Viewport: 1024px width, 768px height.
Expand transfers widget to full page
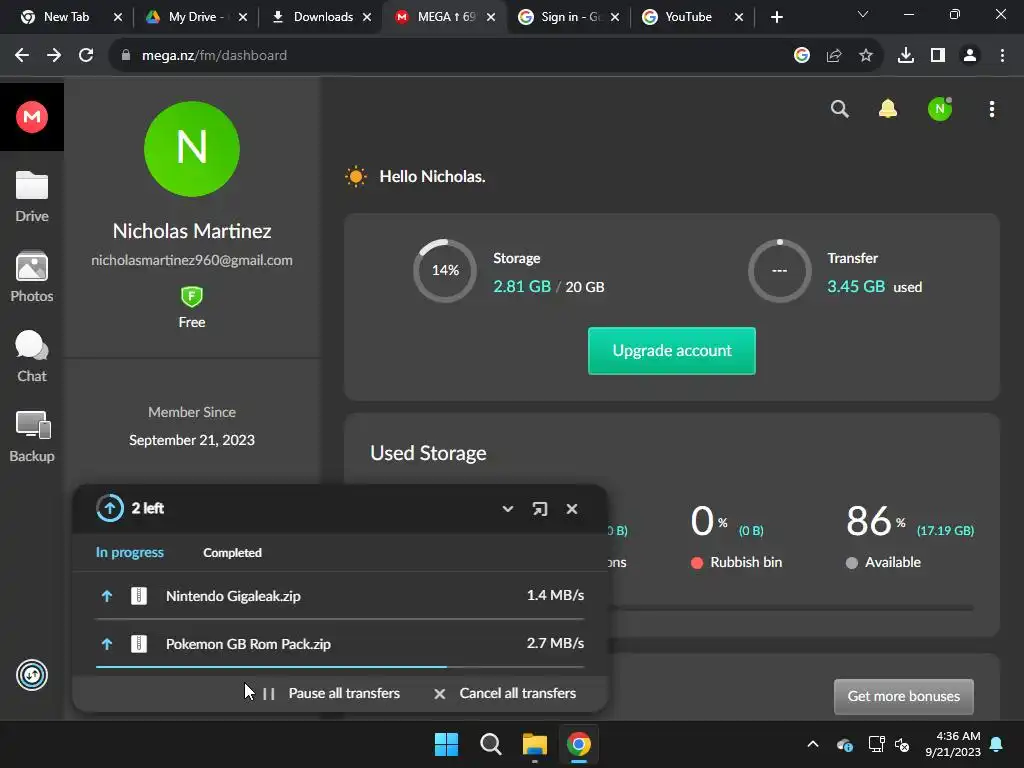click(539, 509)
